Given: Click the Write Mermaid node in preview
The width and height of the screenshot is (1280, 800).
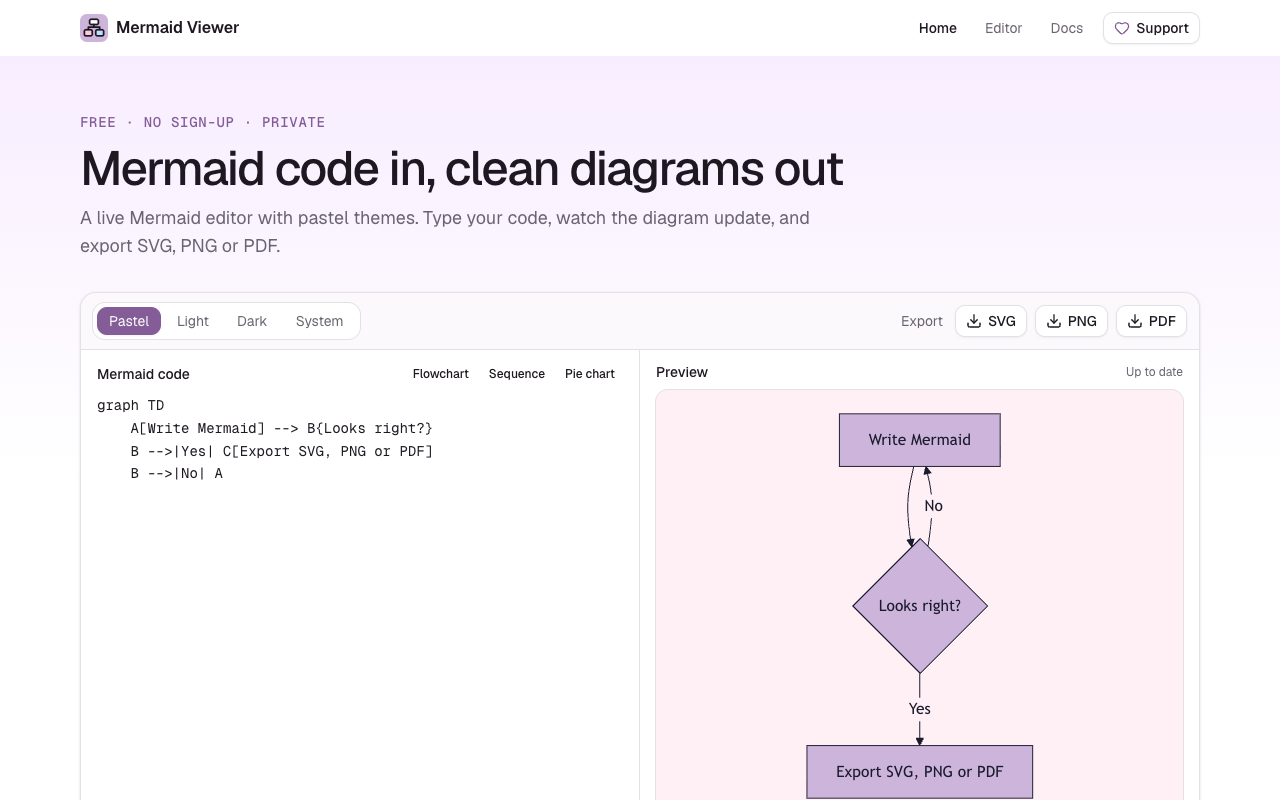Looking at the screenshot, I should 920,440.
